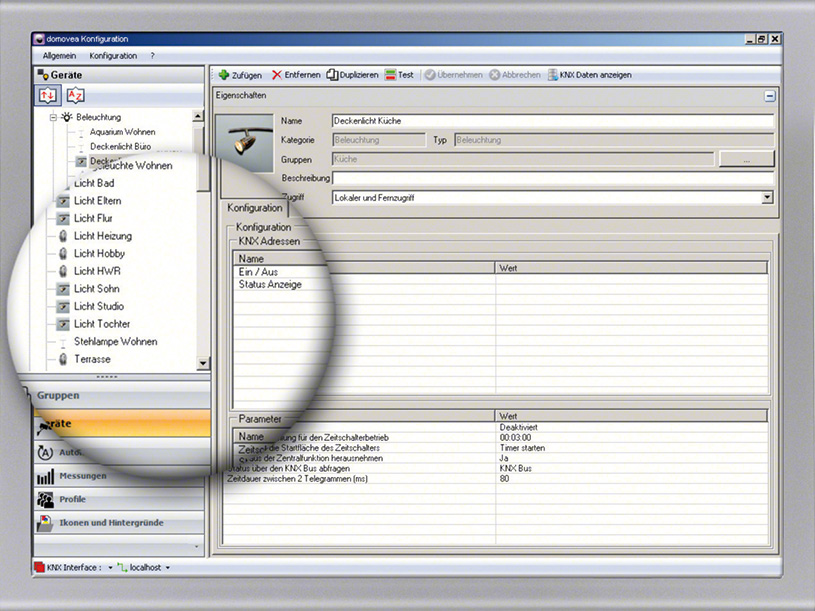Toggle the Licht Heizung checkbox

point(65,236)
